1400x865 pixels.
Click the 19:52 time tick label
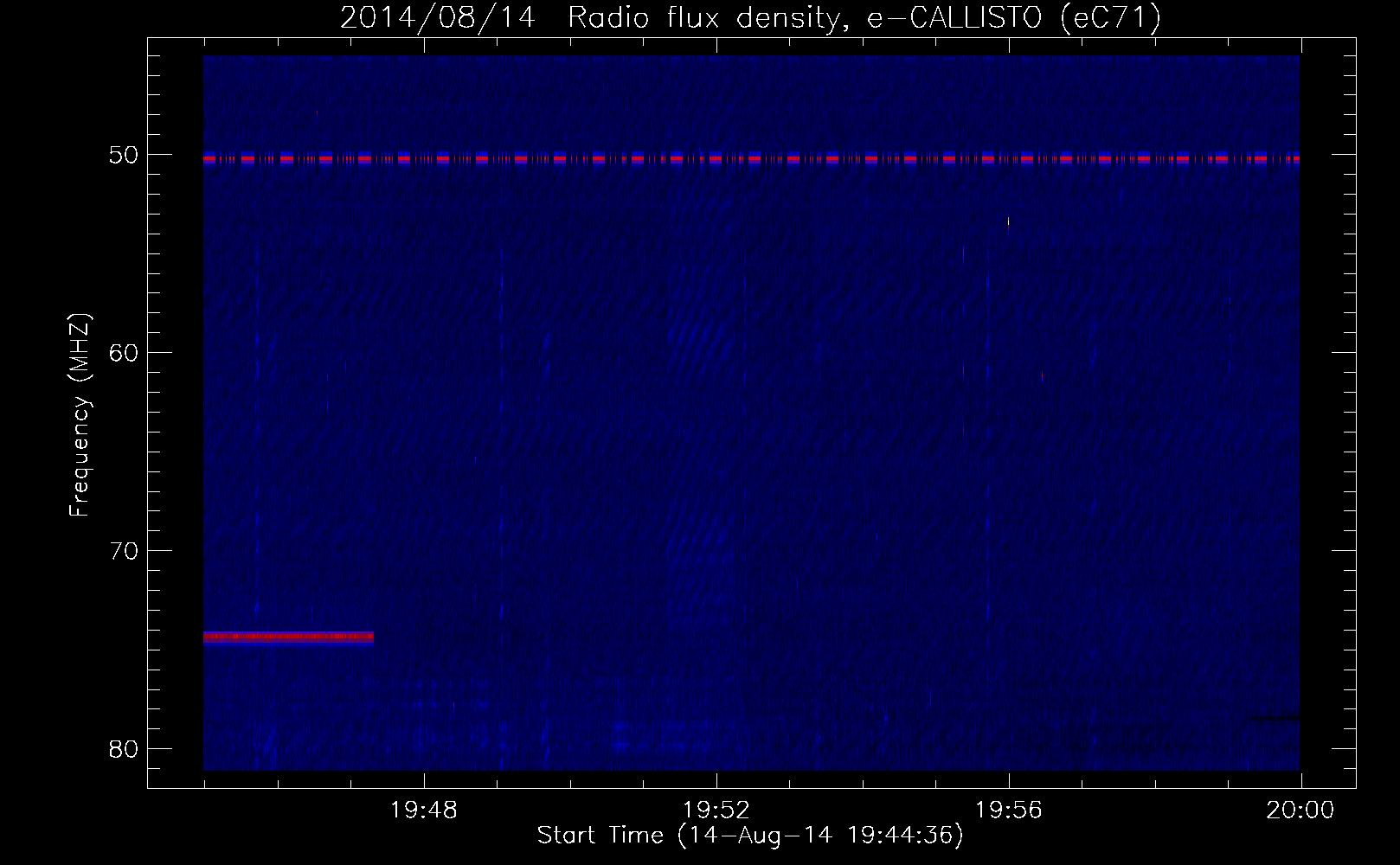pos(716,811)
